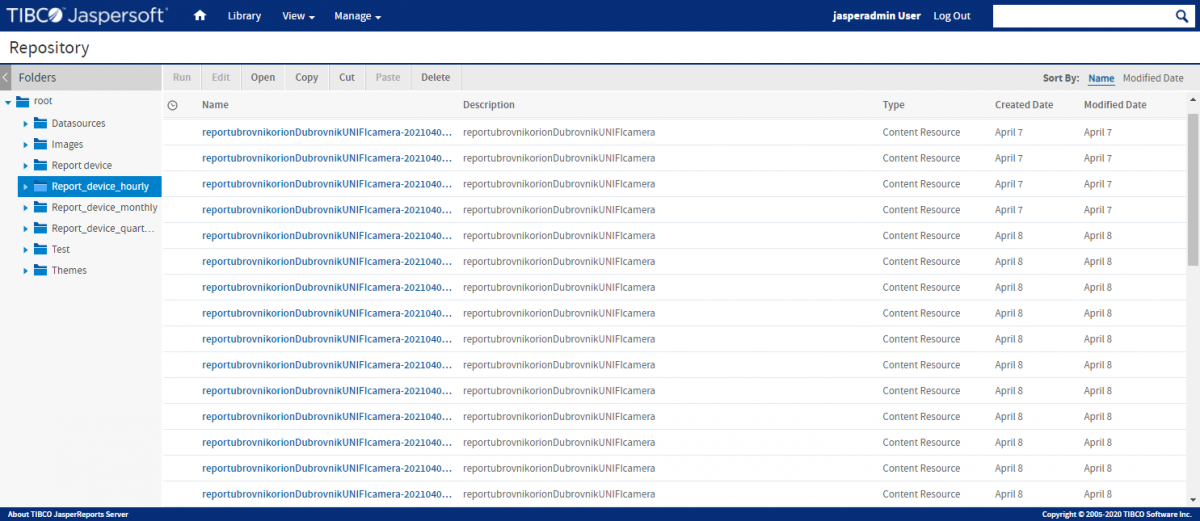This screenshot has height=521, width=1200.
Task: Sort the list by Modified Date
Action: point(1152,78)
